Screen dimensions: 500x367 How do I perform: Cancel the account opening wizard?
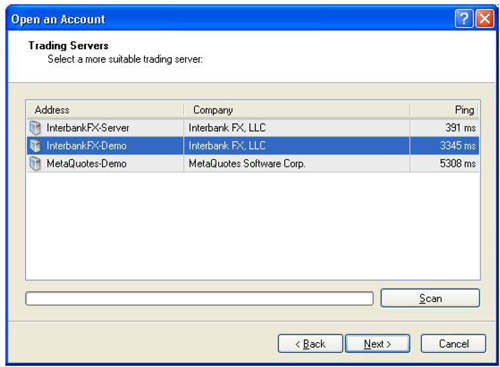click(453, 344)
